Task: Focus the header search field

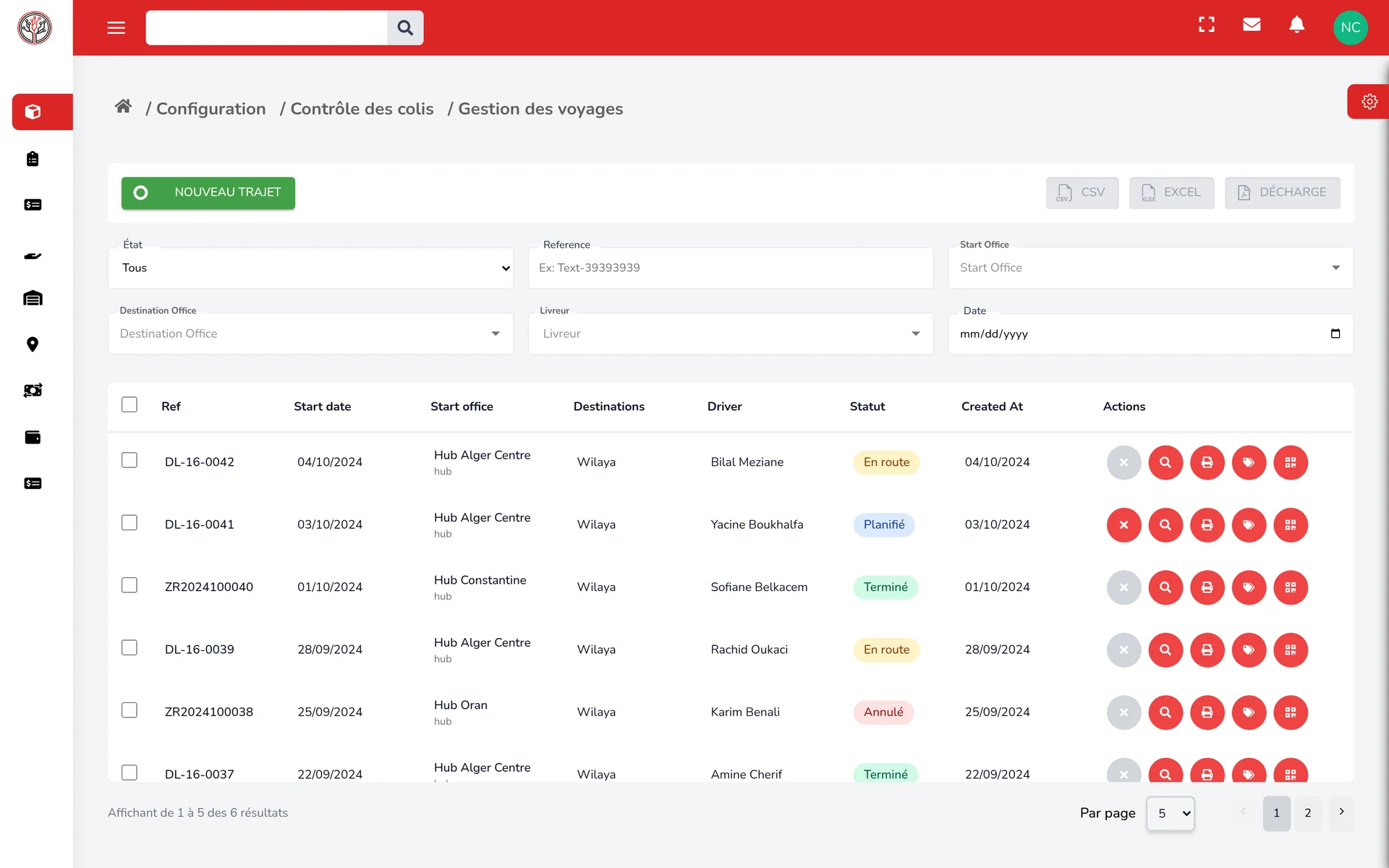Action: [266, 27]
